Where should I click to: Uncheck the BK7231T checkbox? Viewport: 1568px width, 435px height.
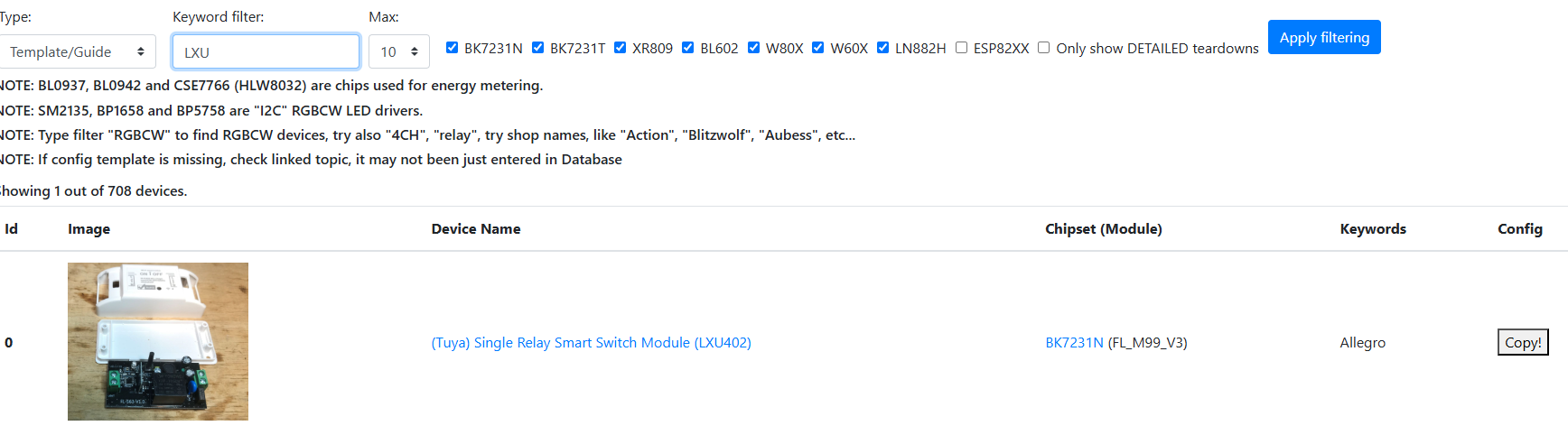point(537,48)
